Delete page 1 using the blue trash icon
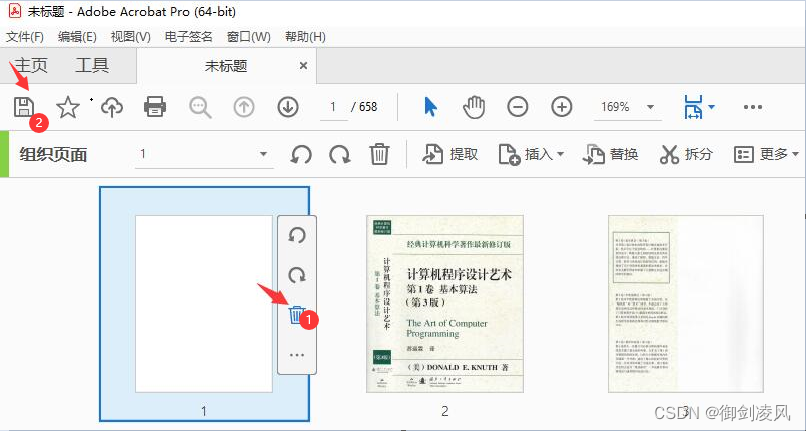 click(x=296, y=314)
